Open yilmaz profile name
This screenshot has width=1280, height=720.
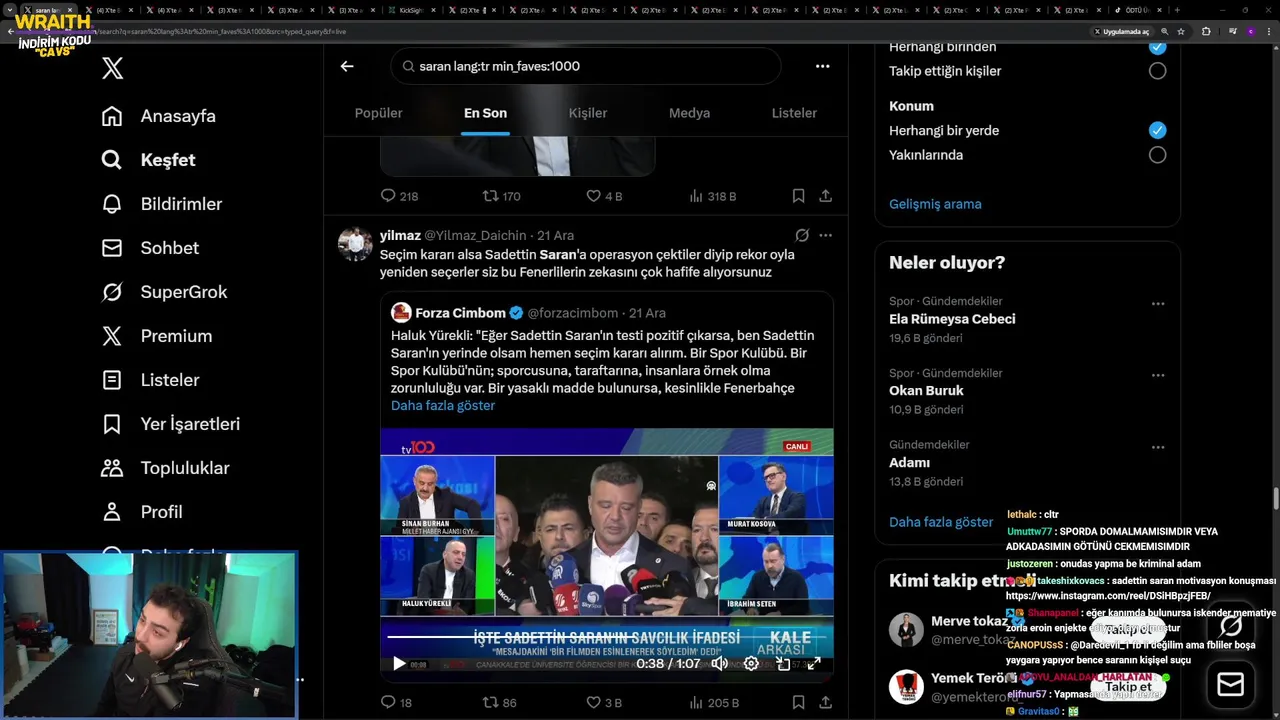pyautogui.click(x=400, y=235)
